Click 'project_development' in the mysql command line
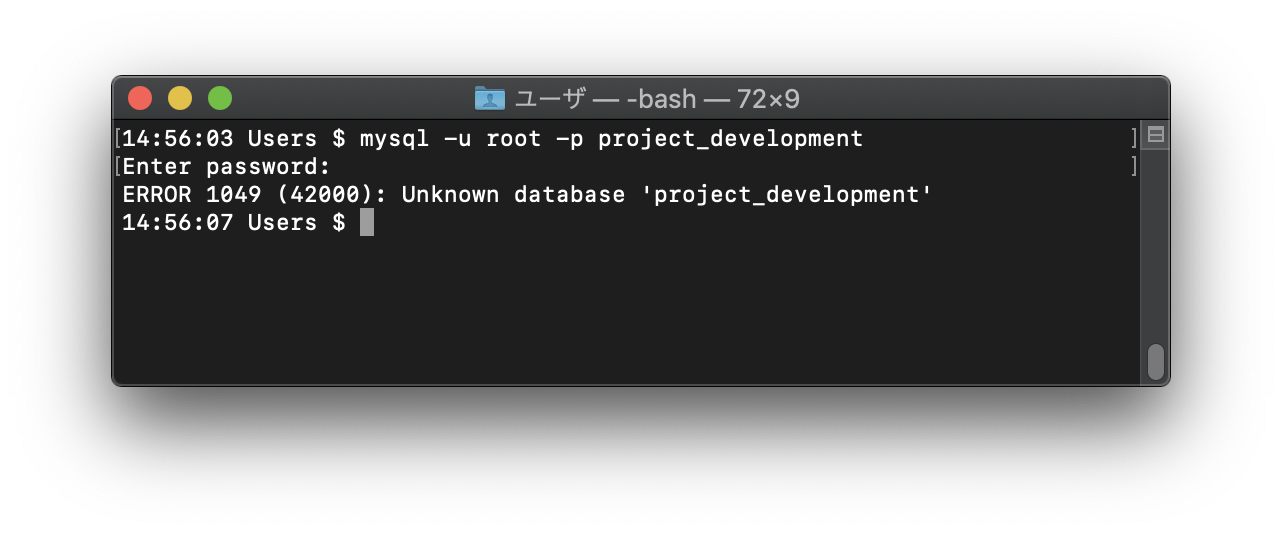 [731, 139]
